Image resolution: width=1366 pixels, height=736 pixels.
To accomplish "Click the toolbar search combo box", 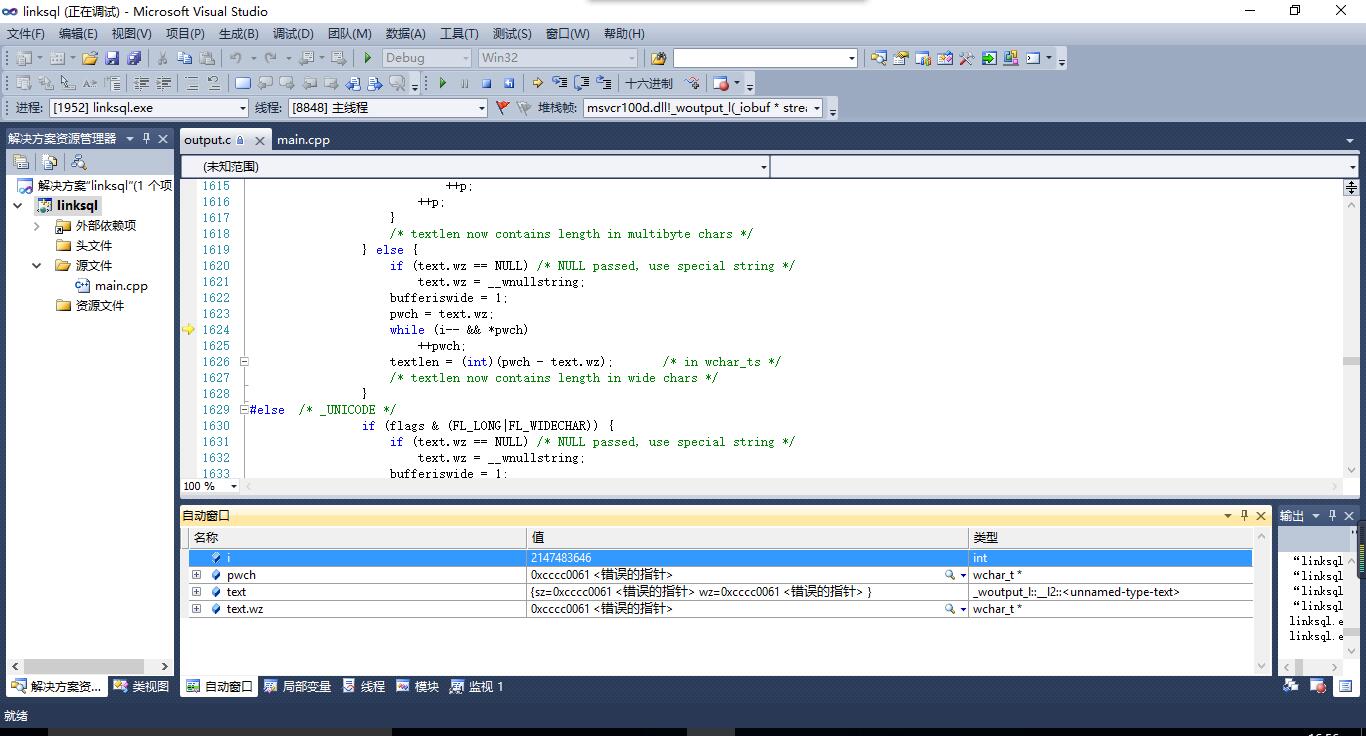I will (766, 58).
